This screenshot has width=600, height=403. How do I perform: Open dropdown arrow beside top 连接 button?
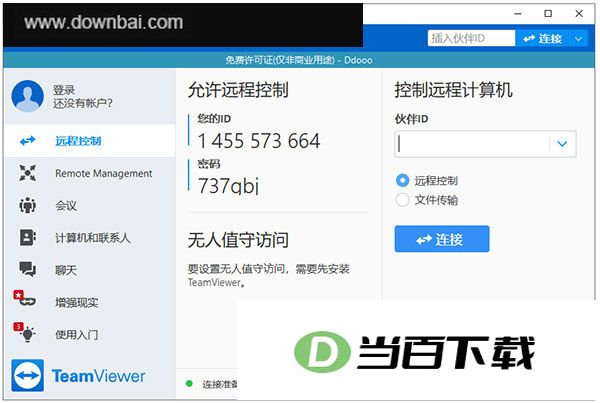[x=579, y=39]
